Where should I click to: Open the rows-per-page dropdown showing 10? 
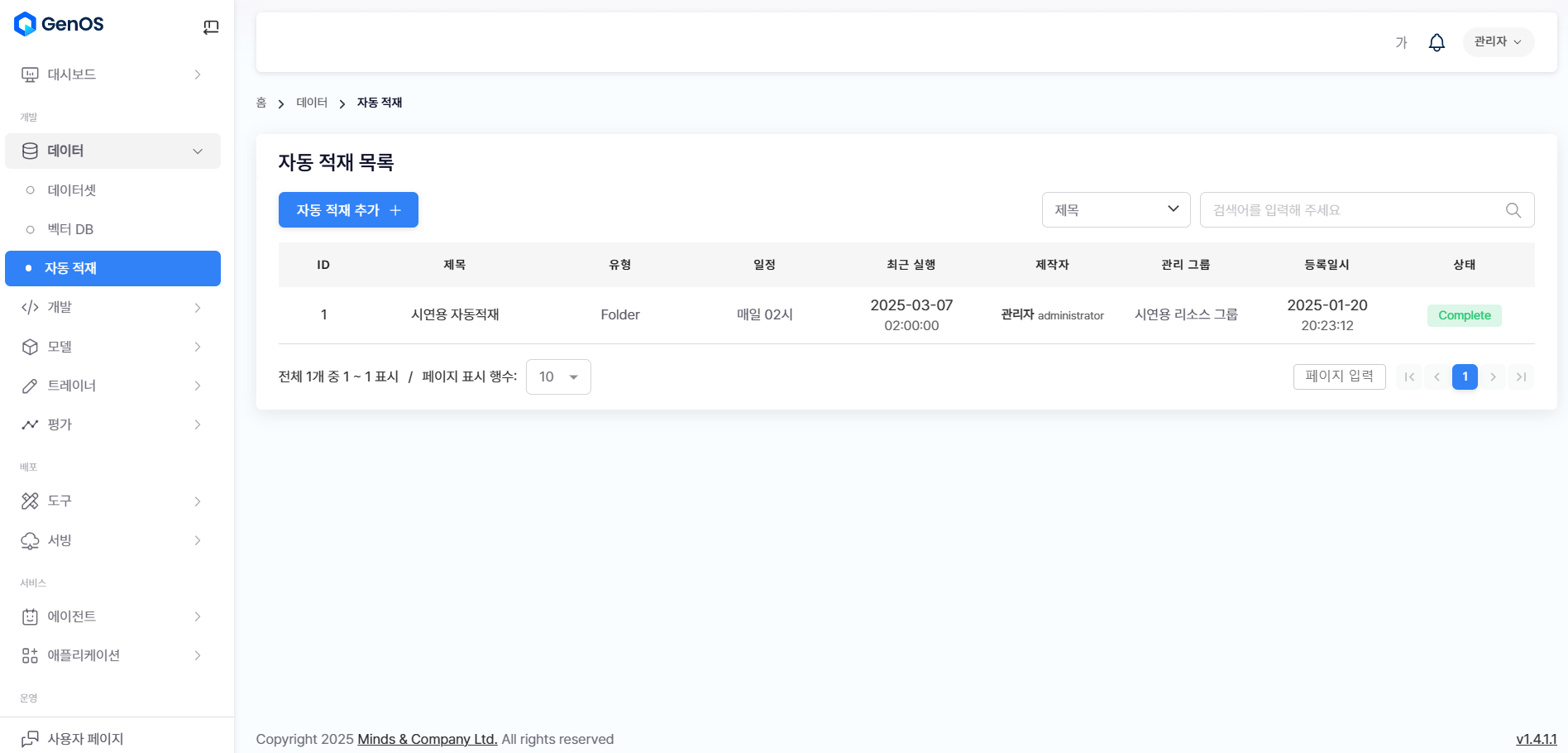pyautogui.click(x=558, y=377)
